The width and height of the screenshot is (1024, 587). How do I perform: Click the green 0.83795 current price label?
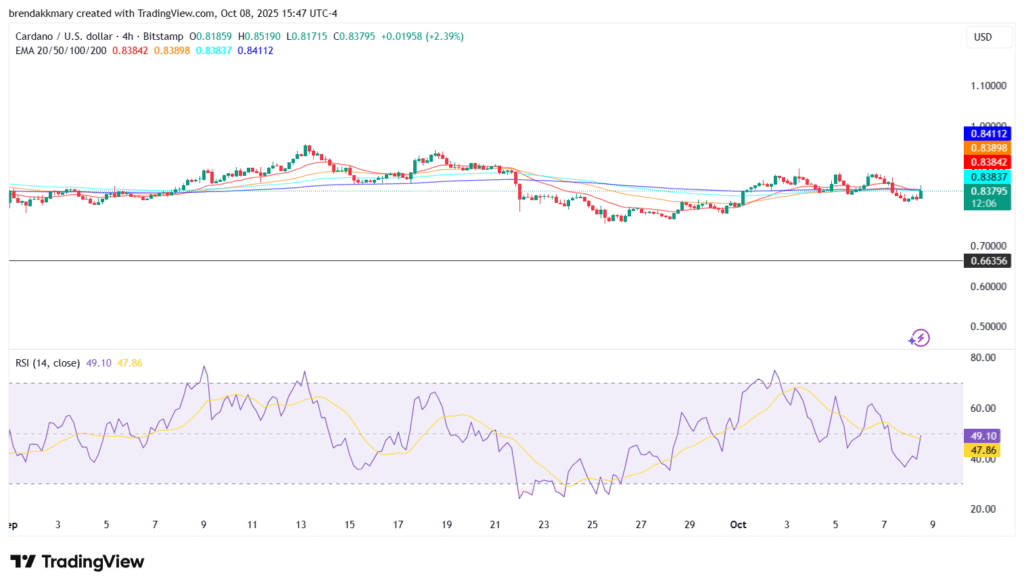(x=987, y=190)
